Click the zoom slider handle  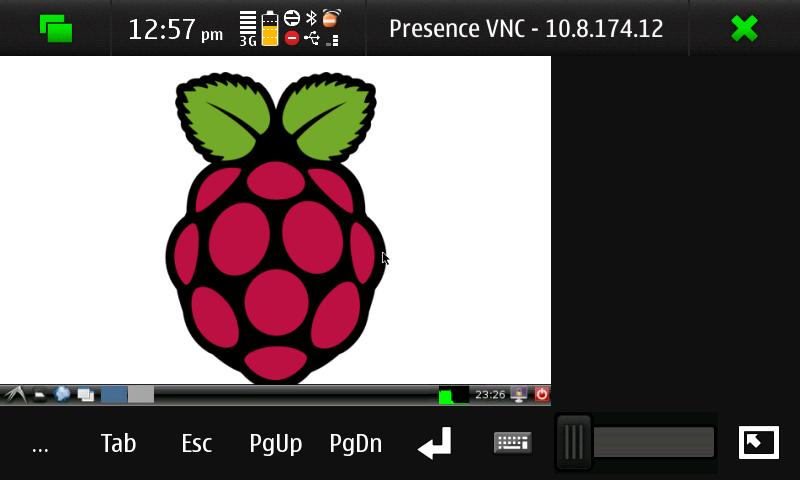click(573, 442)
